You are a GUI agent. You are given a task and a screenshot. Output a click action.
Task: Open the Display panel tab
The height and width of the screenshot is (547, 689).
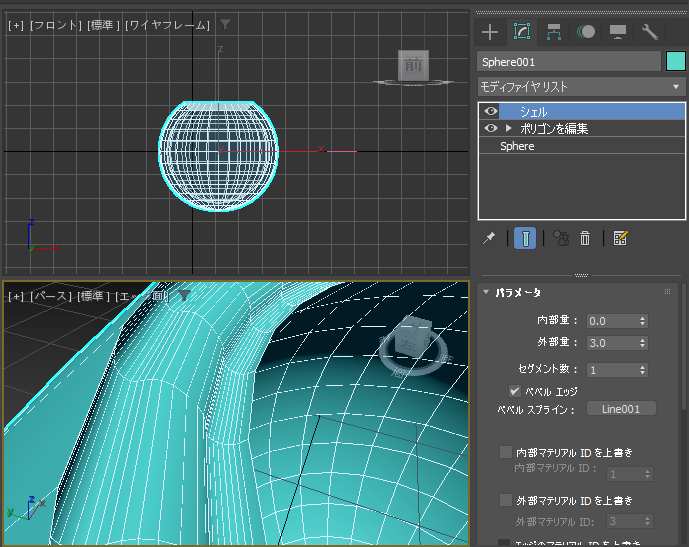pos(618,32)
